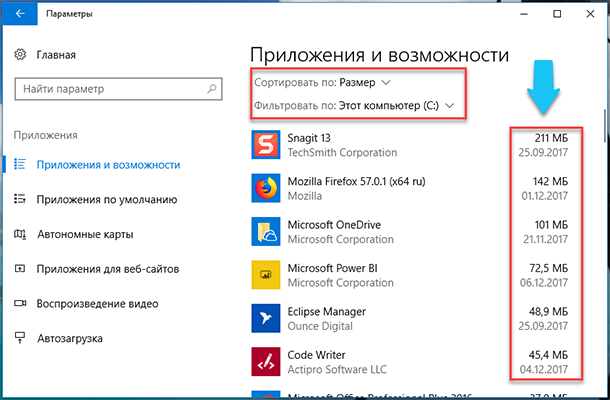The image size is (610, 400).
Task: Maximize the Параметры window
Action: tap(557, 14)
